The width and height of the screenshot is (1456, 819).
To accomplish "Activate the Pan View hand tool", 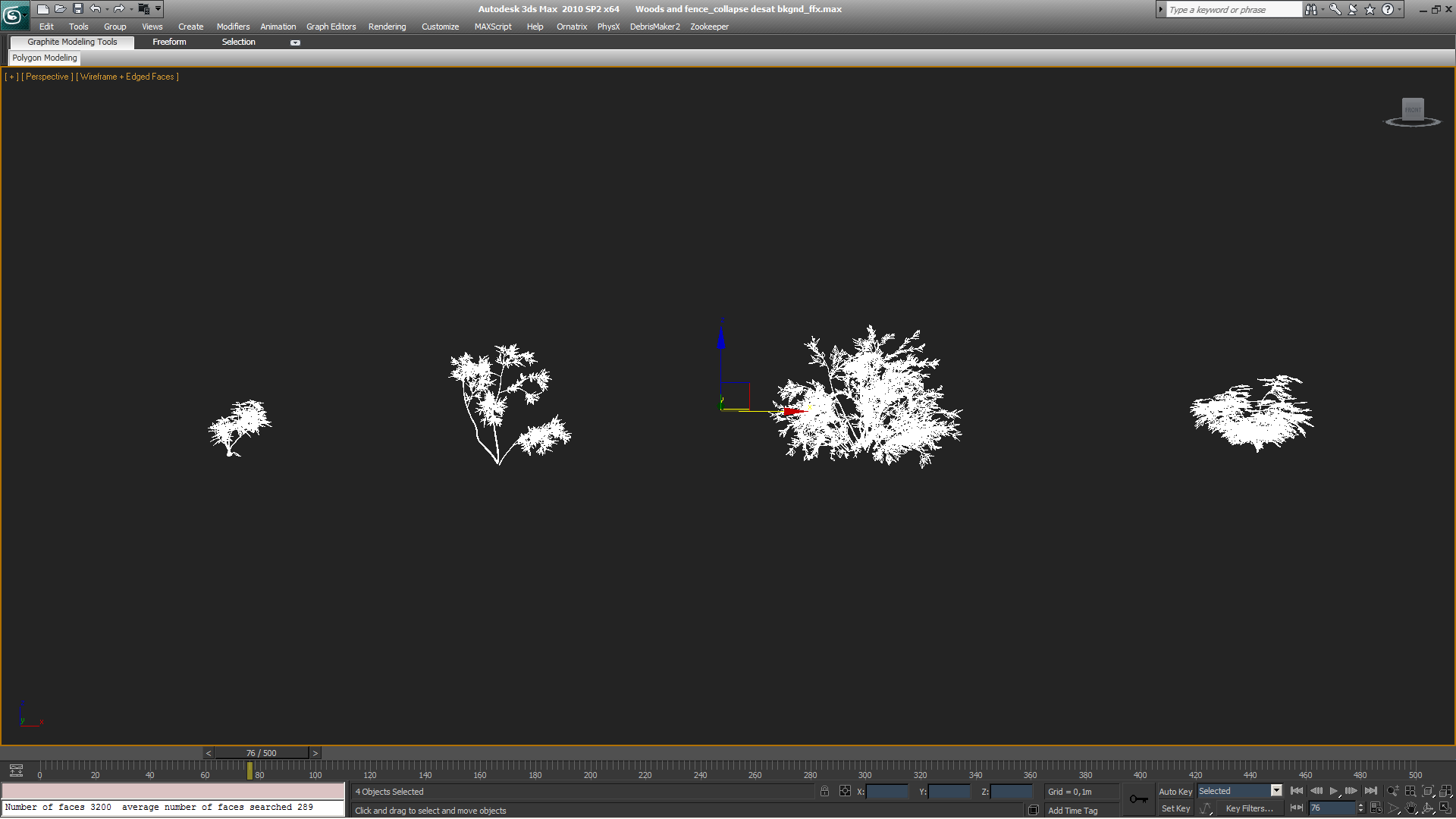I will point(1410,808).
